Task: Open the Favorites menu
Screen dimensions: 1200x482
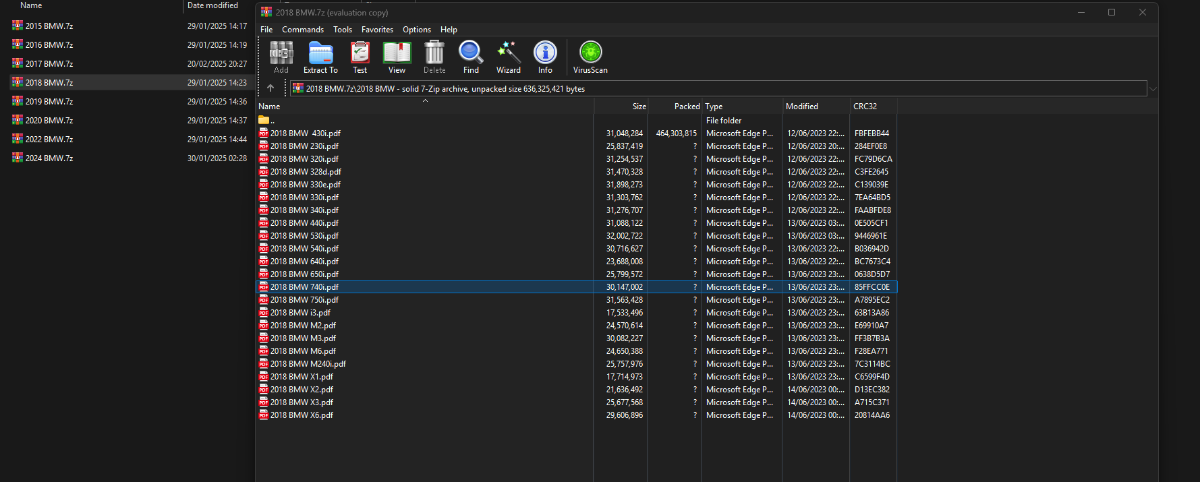Action: 377,30
